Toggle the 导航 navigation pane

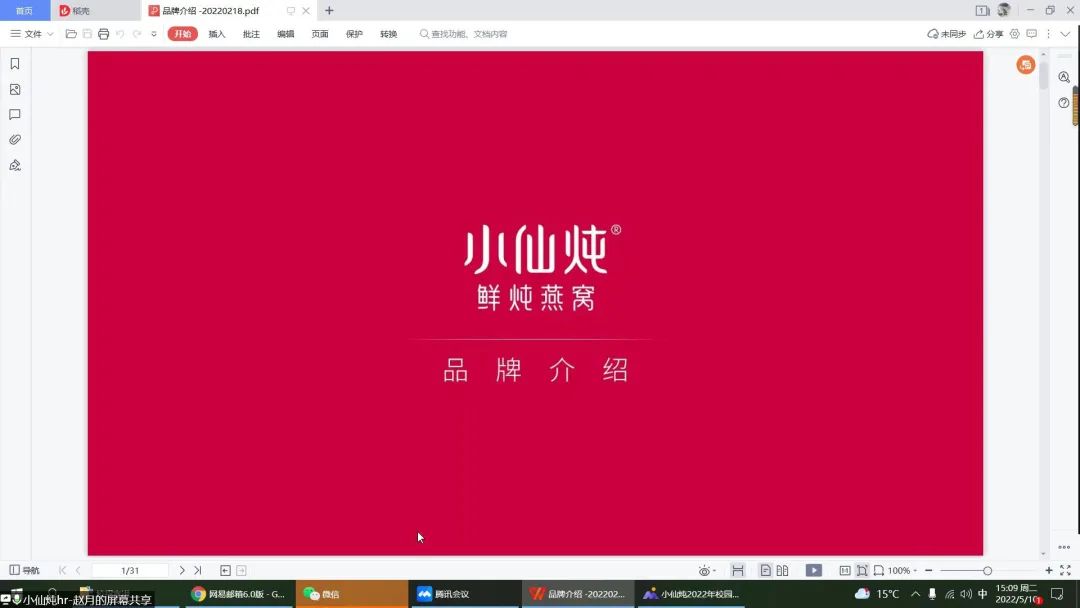pyautogui.click(x=25, y=570)
